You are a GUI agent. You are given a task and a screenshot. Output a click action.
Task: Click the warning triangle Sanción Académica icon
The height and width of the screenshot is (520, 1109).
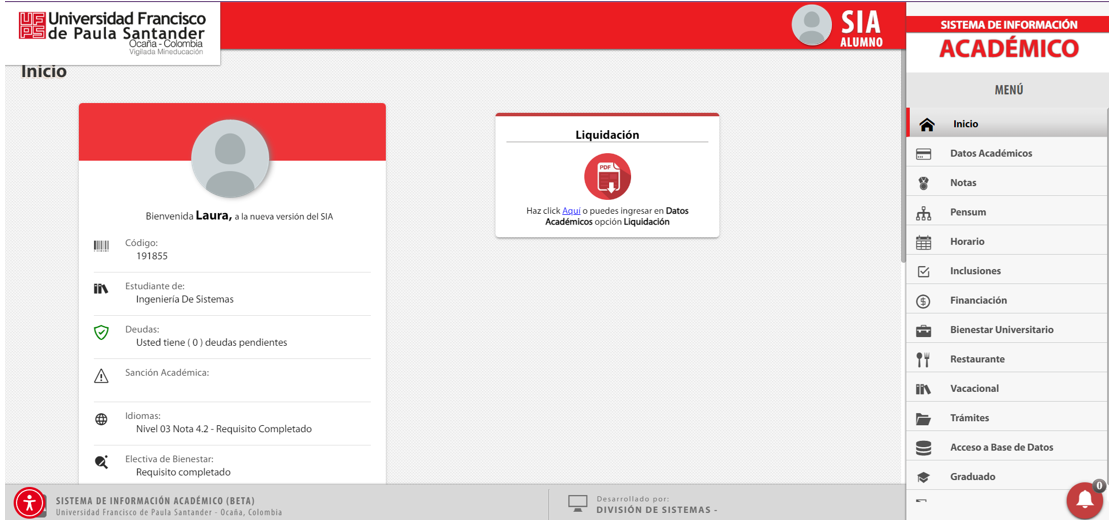[x=101, y=375]
